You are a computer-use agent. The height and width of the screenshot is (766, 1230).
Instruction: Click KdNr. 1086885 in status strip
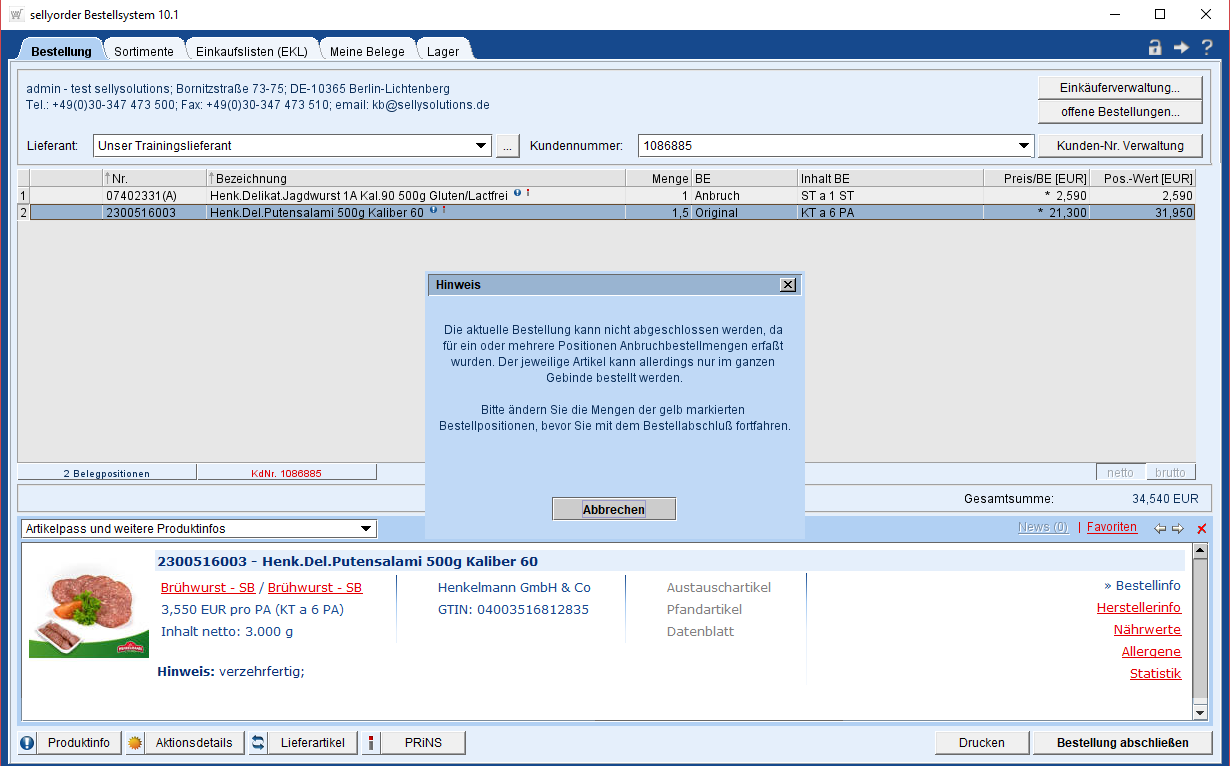point(286,473)
